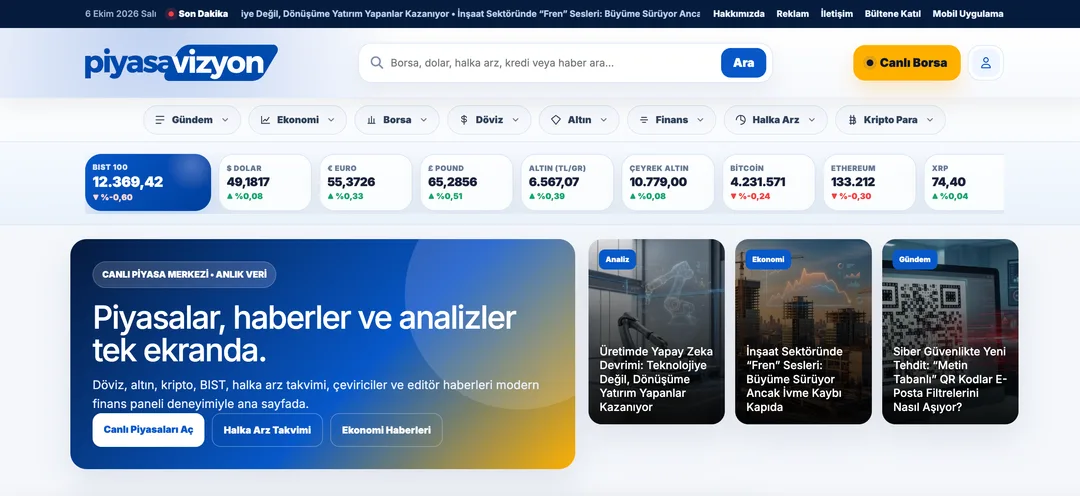Click Canlı Piyasa Merkezi badge
The height and width of the screenshot is (496, 1080).
pyautogui.click(x=184, y=274)
